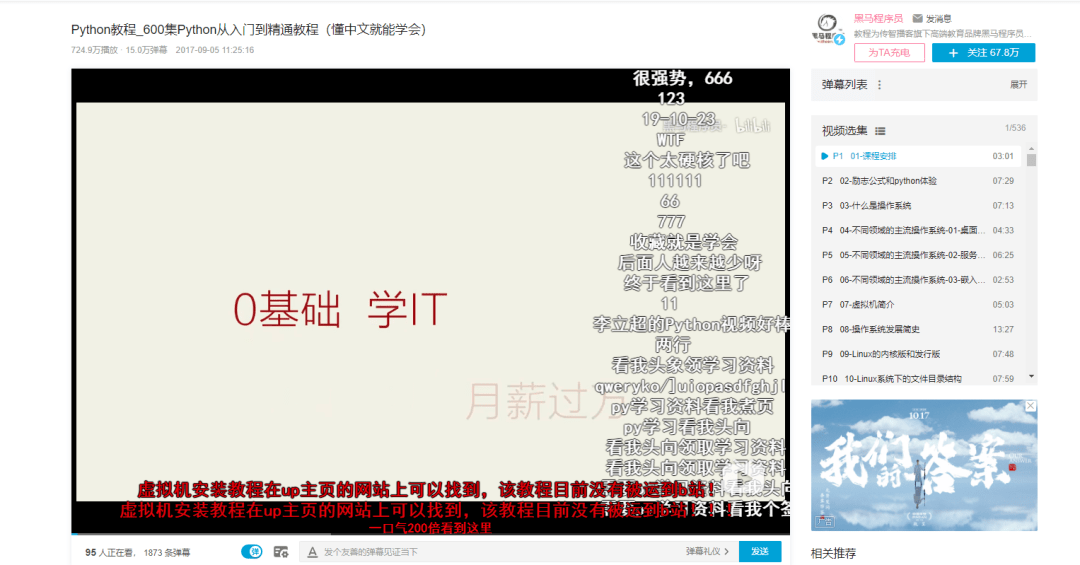Click the 黑马程序员 uploader name
Screen dimensions: 1080x565
click(878, 19)
